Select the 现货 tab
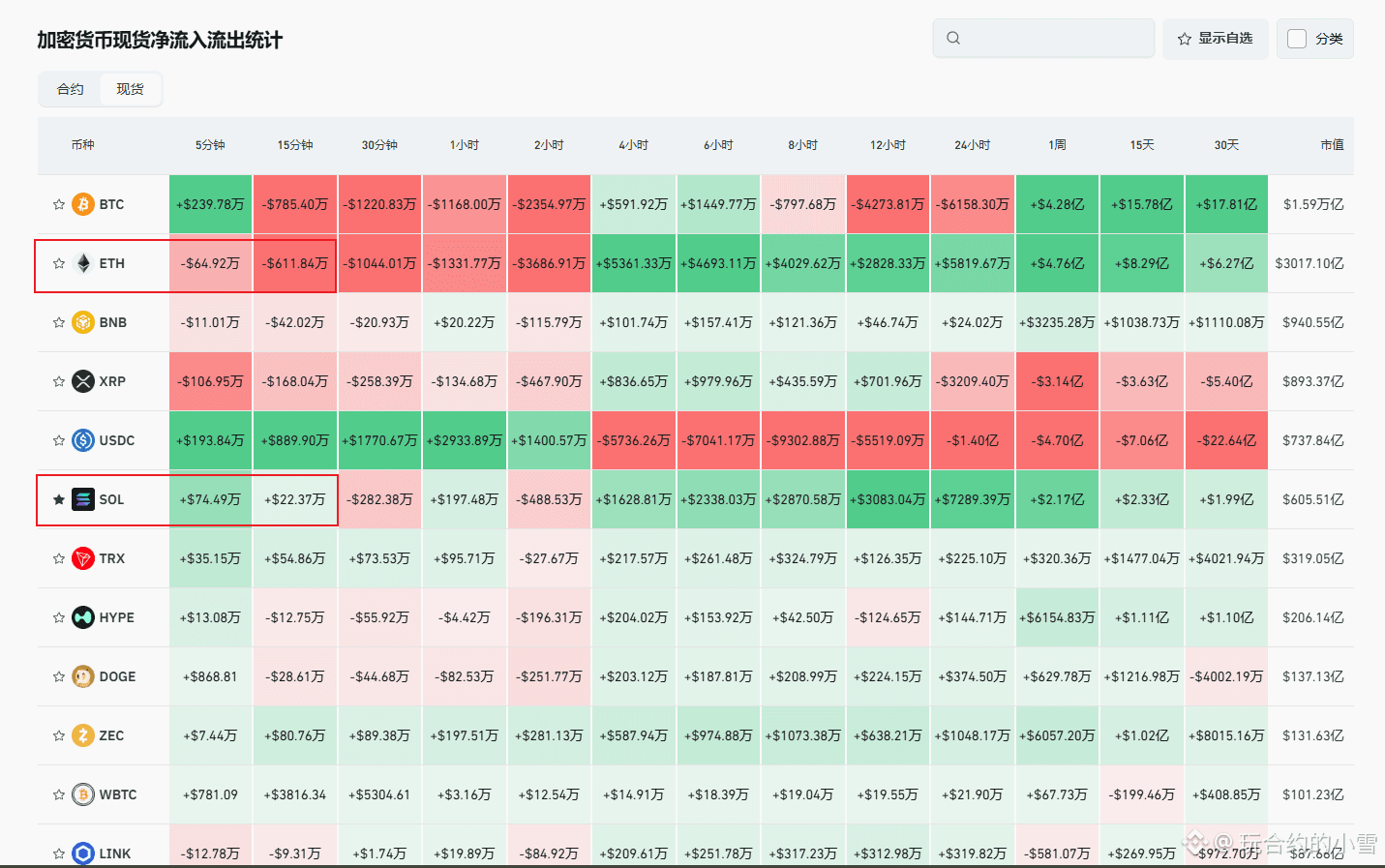Image resolution: width=1385 pixels, height=868 pixels. click(130, 89)
